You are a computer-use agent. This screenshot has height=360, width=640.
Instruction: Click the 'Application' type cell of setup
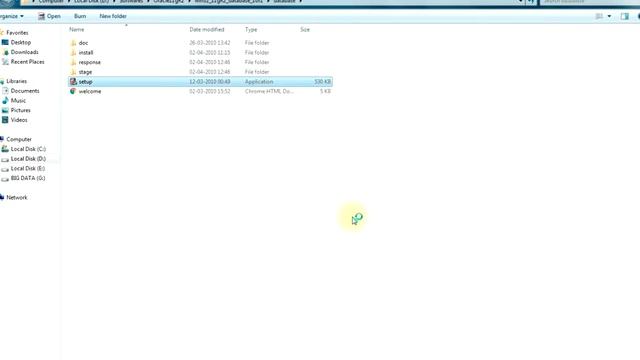(x=259, y=82)
